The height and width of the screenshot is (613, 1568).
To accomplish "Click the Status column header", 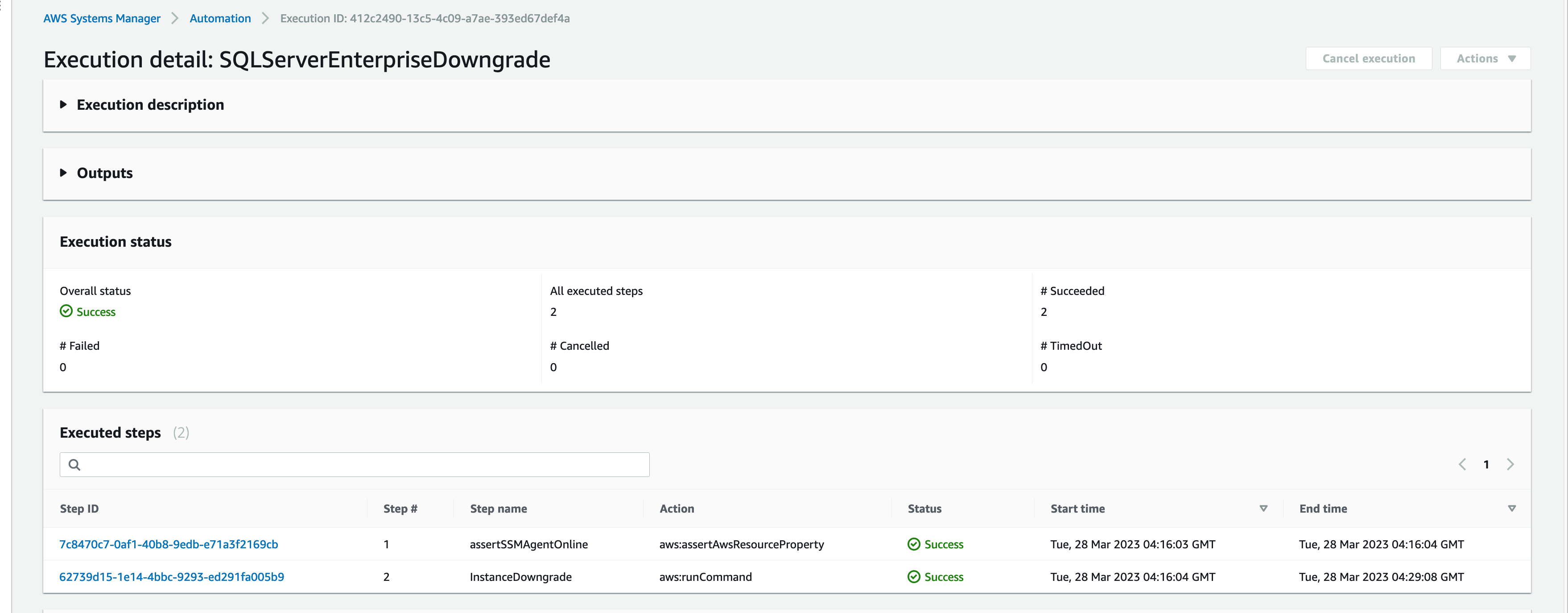I will coord(924,509).
